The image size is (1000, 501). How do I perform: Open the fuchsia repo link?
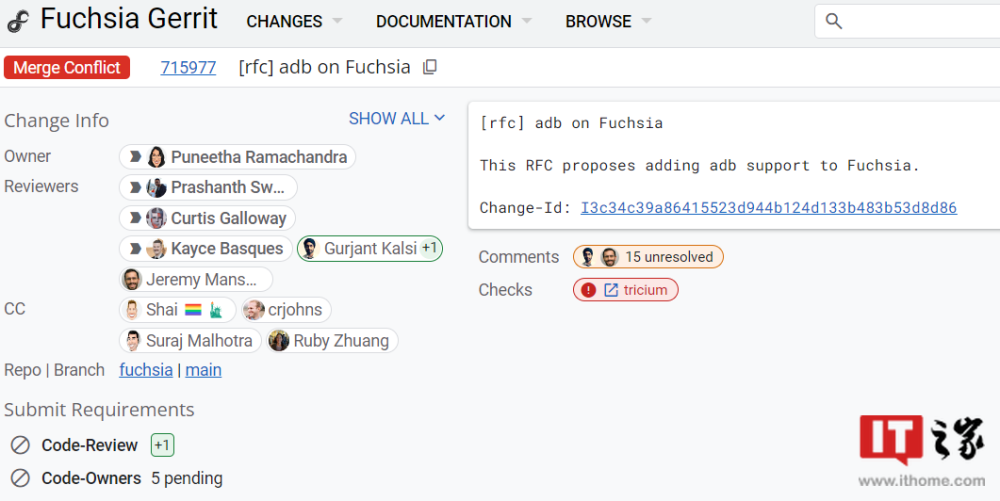(146, 370)
